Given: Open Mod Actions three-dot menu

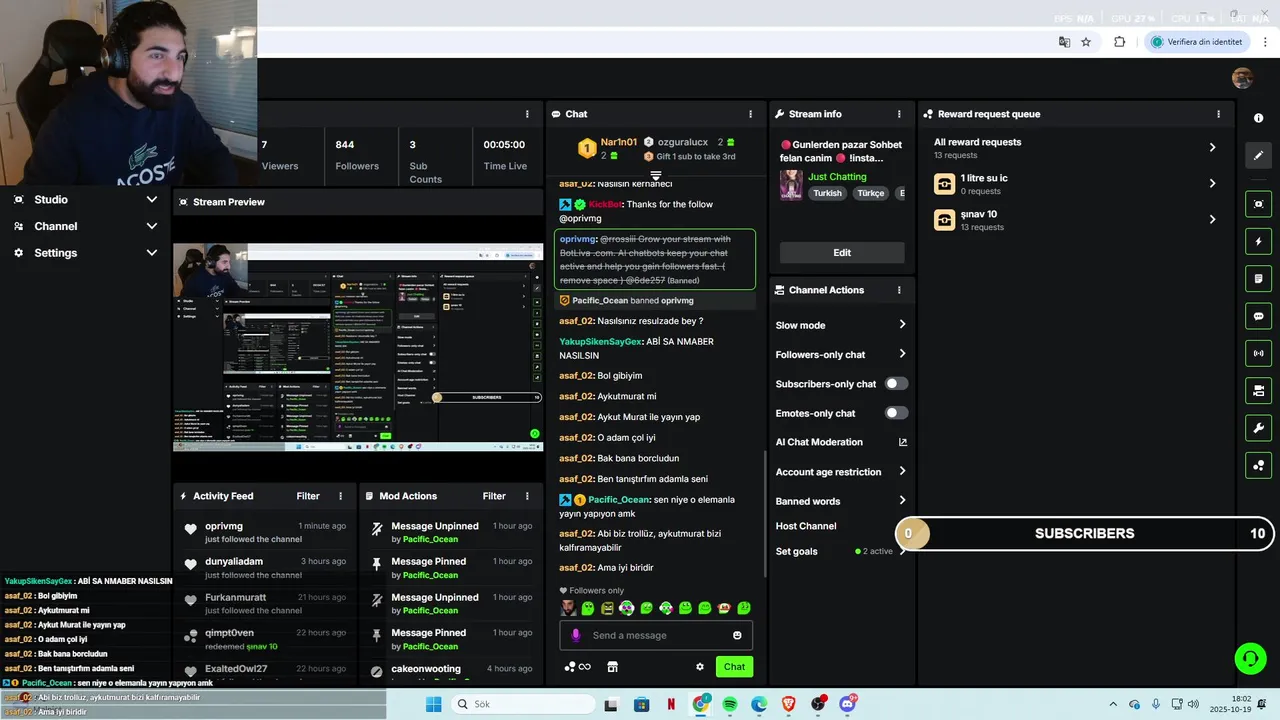Looking at the screenshot, I should (x=527, y=496).
